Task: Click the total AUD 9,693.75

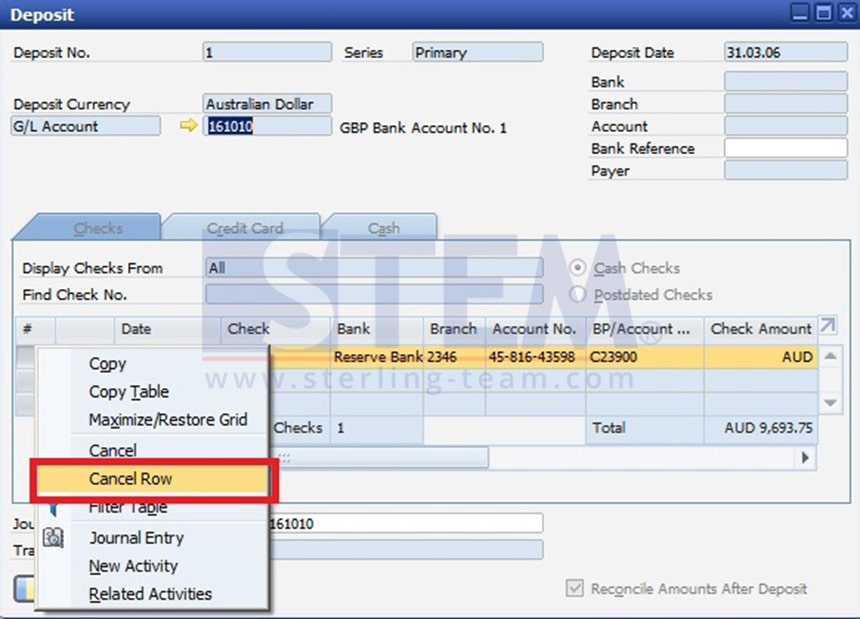Action: 761,428
